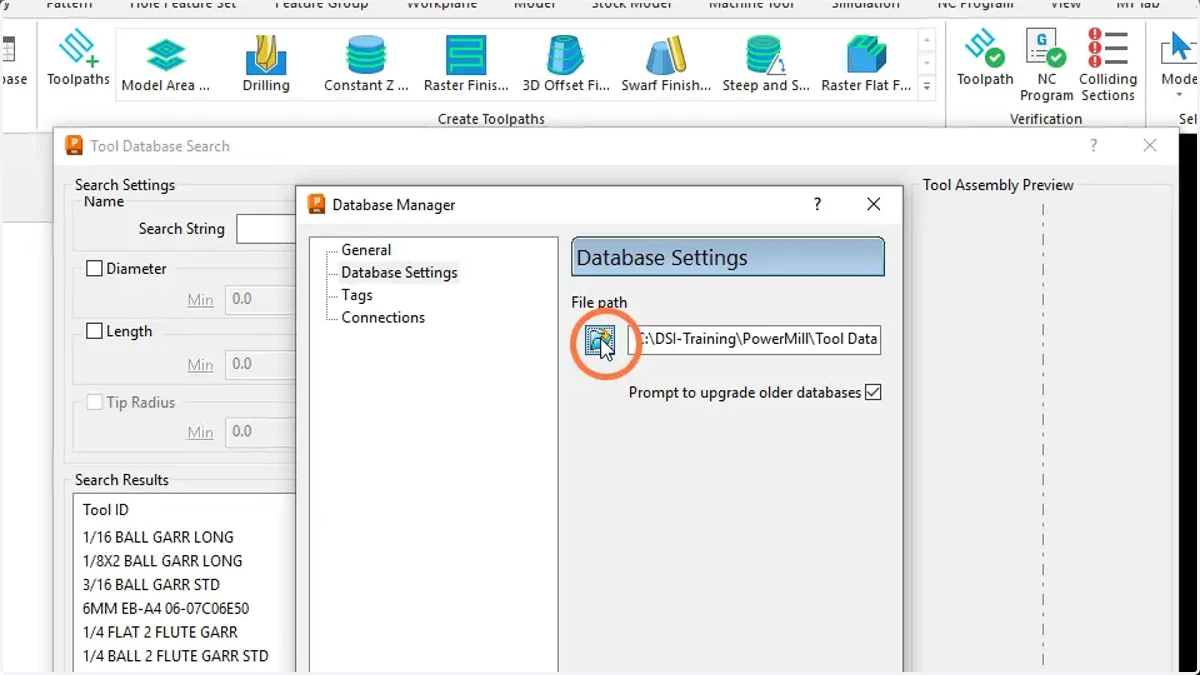The width and height of the screenshot is (1200, 675).
Task: Select tool 1/8X2 BALL GARR LONG
Action: [162, 561]
